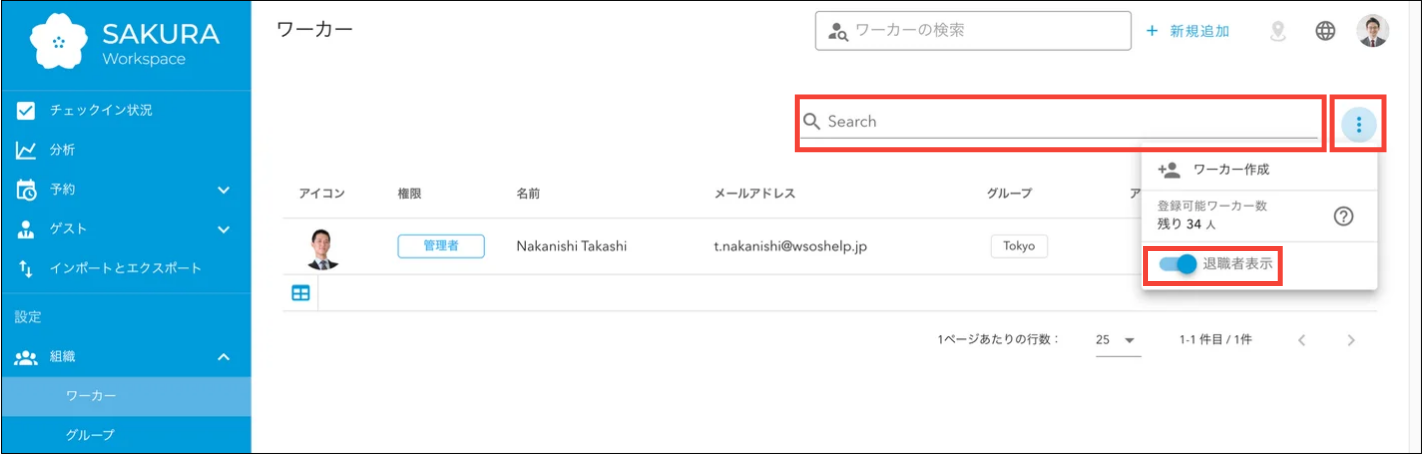Screen dimensions: 1422x454
Task: Toggle the 退職者表示 switch
Action: pos(1178,265)
